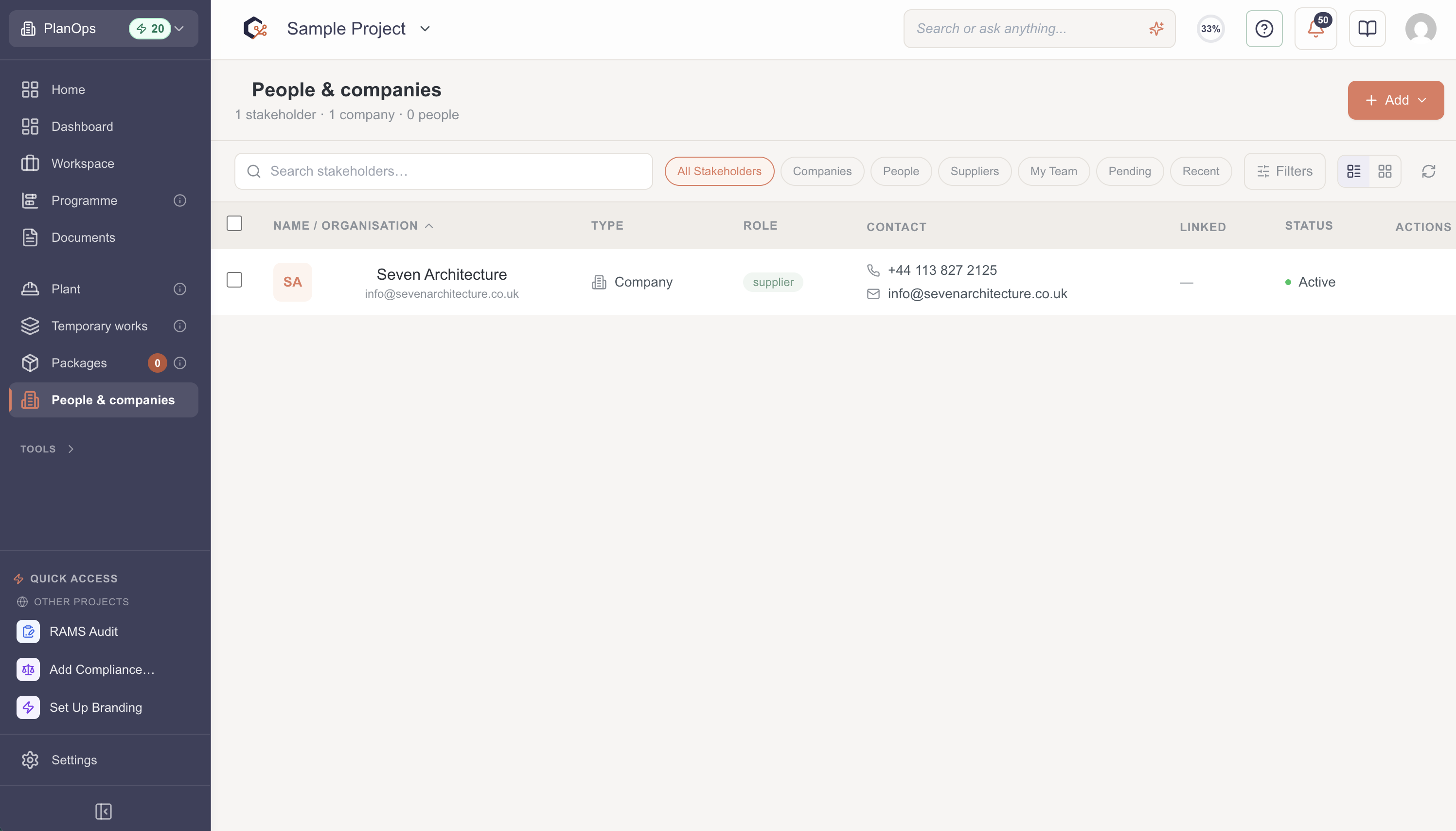Image resolution: width=1456 pixels, height=831 pixels.
Task: Click the Company type building icon
Action: coord(599,282)
